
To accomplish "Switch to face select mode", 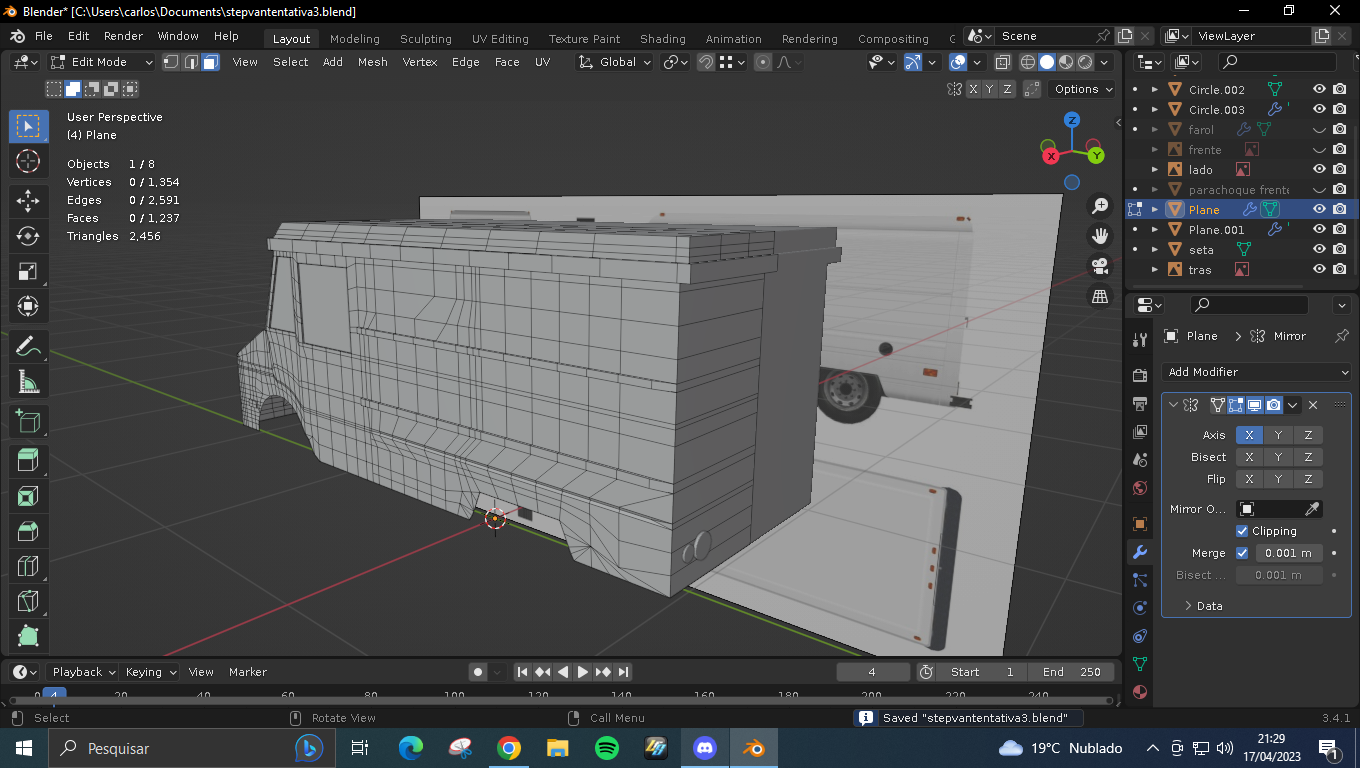I will coord(210,62).
